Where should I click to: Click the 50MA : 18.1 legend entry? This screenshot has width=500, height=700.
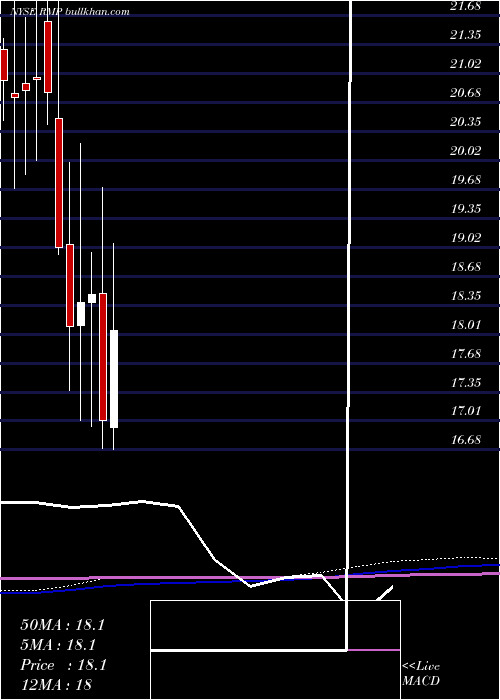[x=62, y=625]
